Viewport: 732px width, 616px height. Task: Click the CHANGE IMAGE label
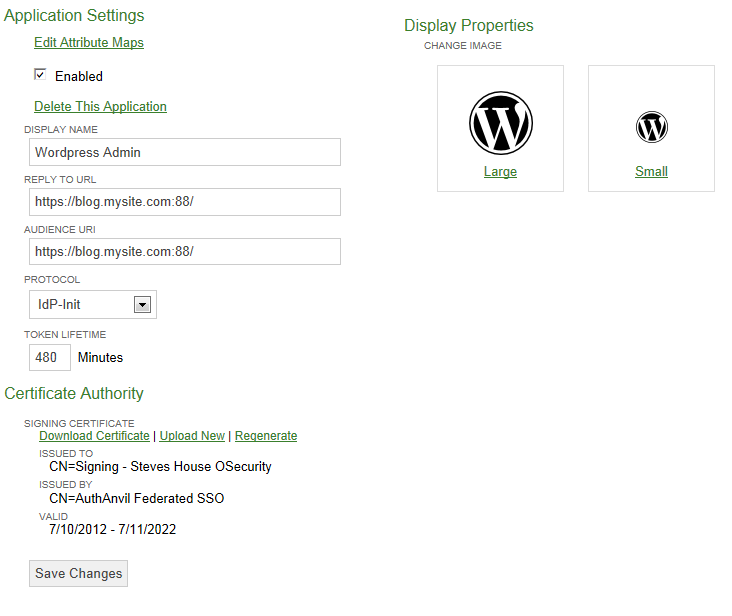(463, 46)
